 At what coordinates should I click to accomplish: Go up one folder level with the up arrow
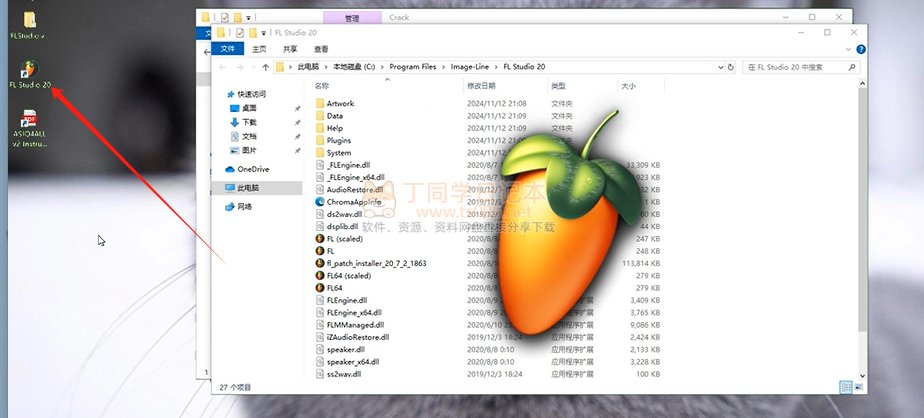pos(265,67)
